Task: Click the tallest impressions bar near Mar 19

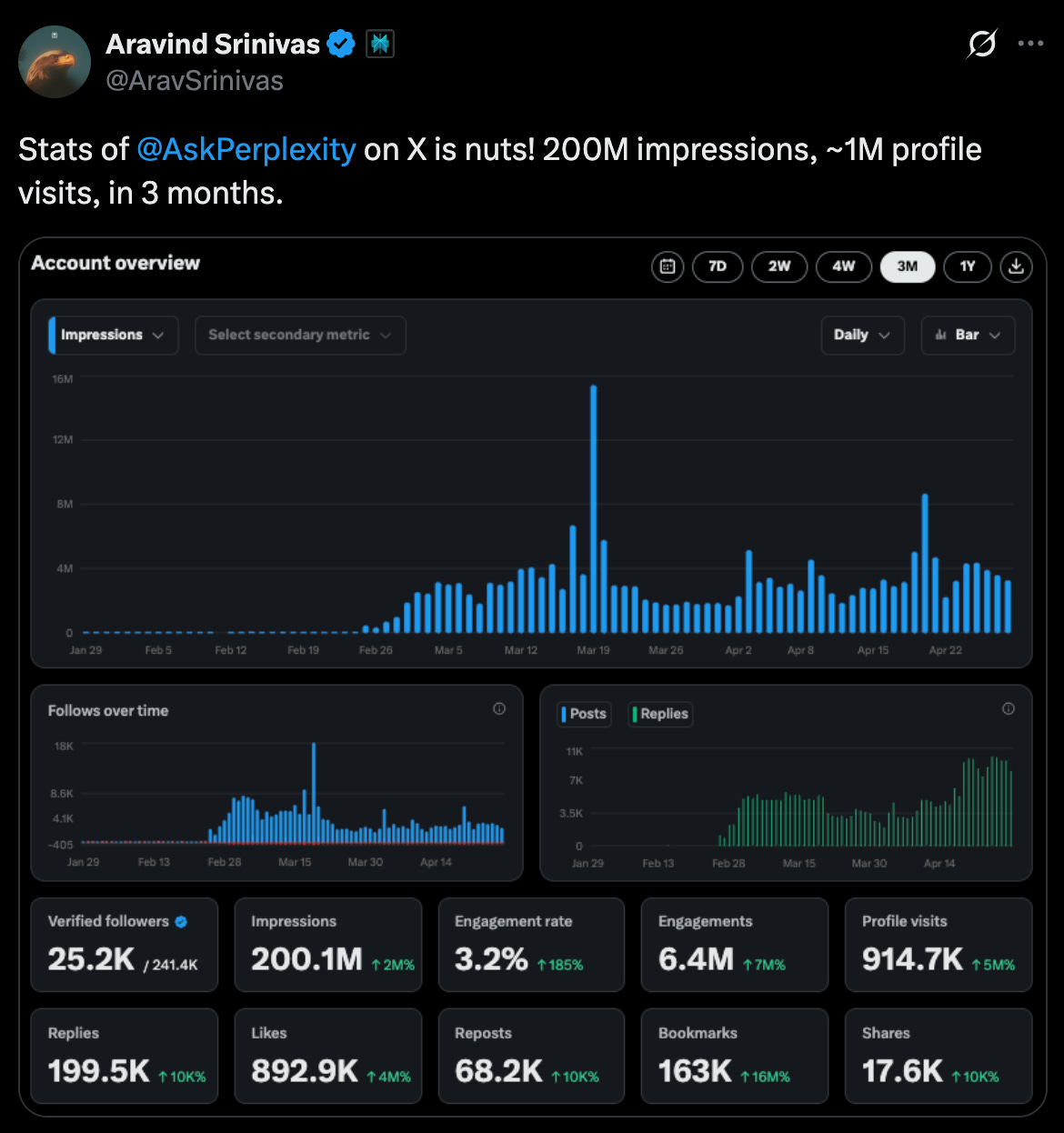Action: point(594,509)
